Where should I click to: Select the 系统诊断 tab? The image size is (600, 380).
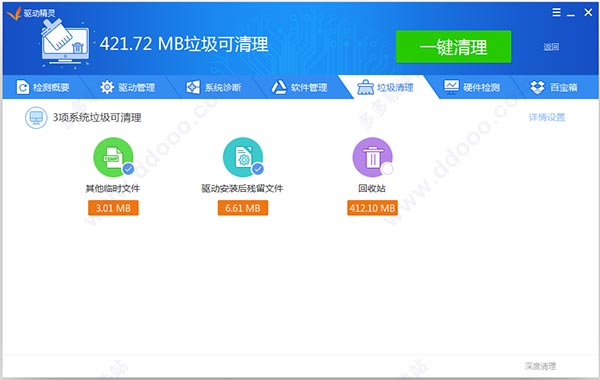[213, 87]
